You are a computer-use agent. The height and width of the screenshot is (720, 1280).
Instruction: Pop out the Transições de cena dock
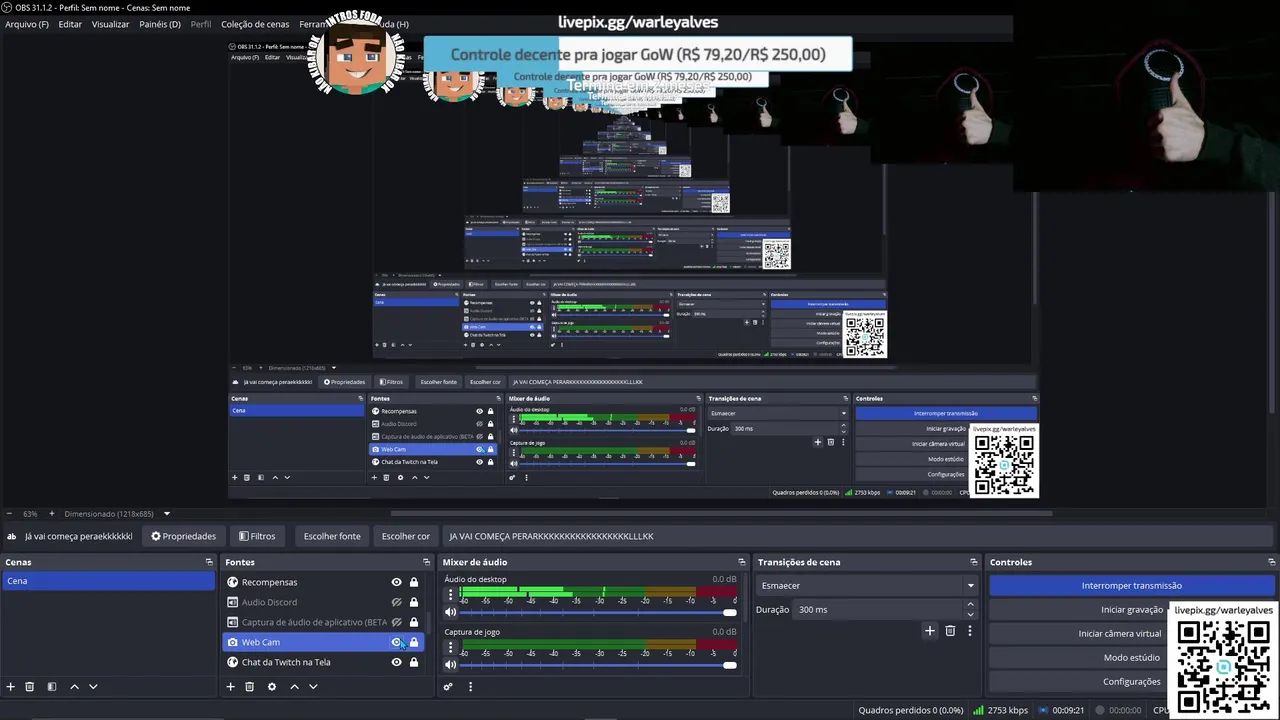(973, 562)
